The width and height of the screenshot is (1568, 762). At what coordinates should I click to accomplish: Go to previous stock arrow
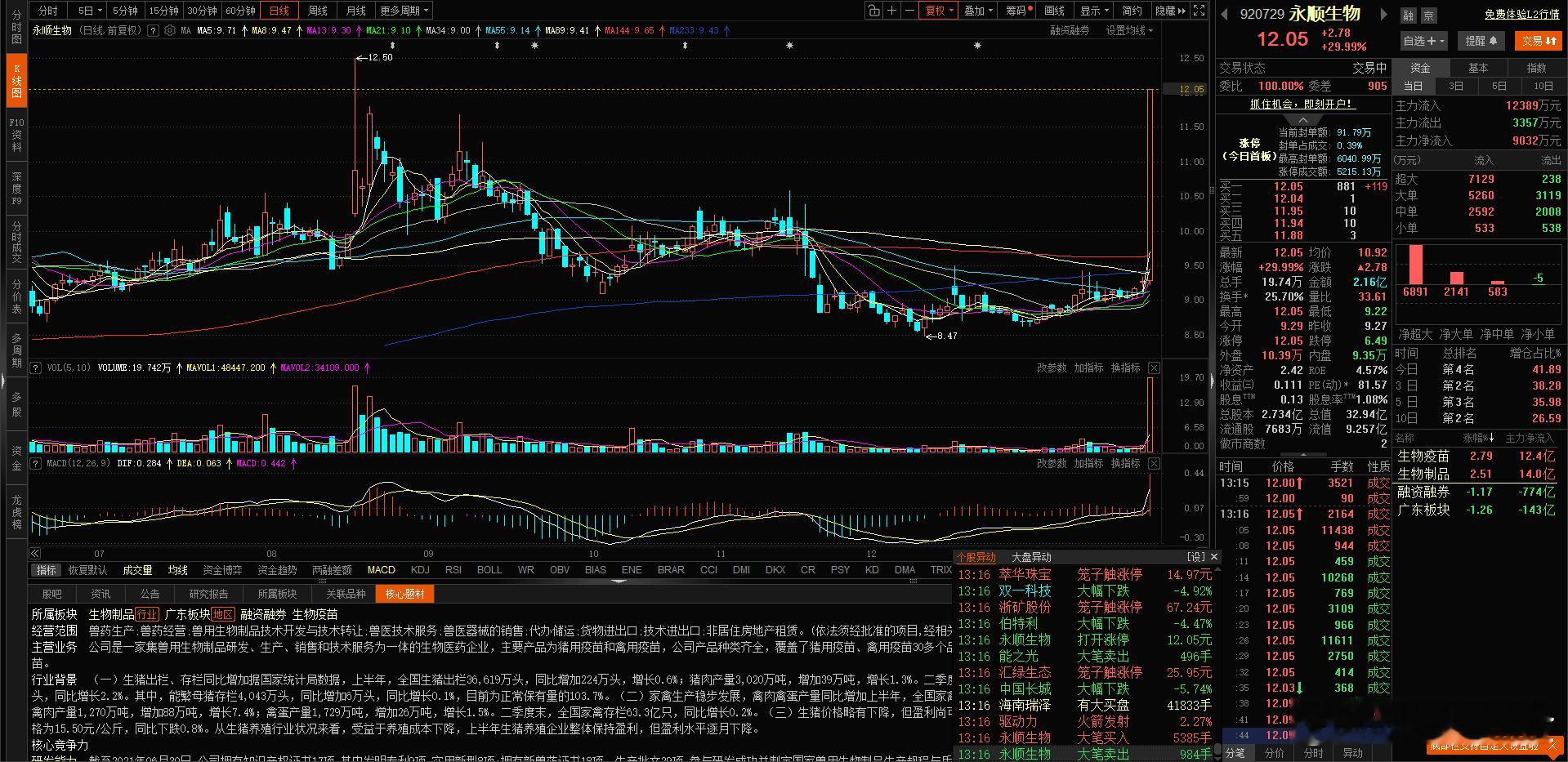(1225, 14)
